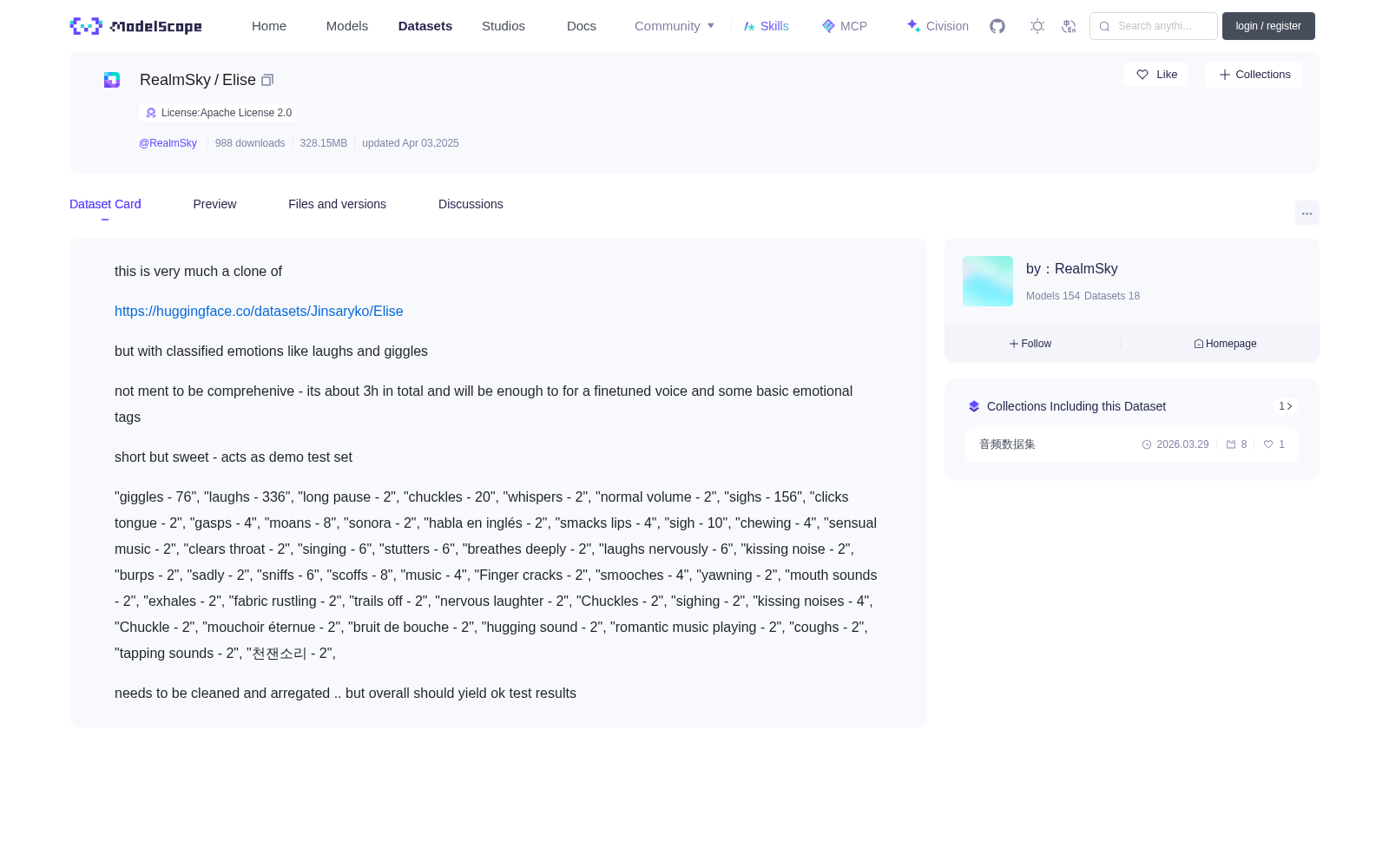
Task: Copy the dataset name RealmSky/Elise
Action: pos(267,80)
